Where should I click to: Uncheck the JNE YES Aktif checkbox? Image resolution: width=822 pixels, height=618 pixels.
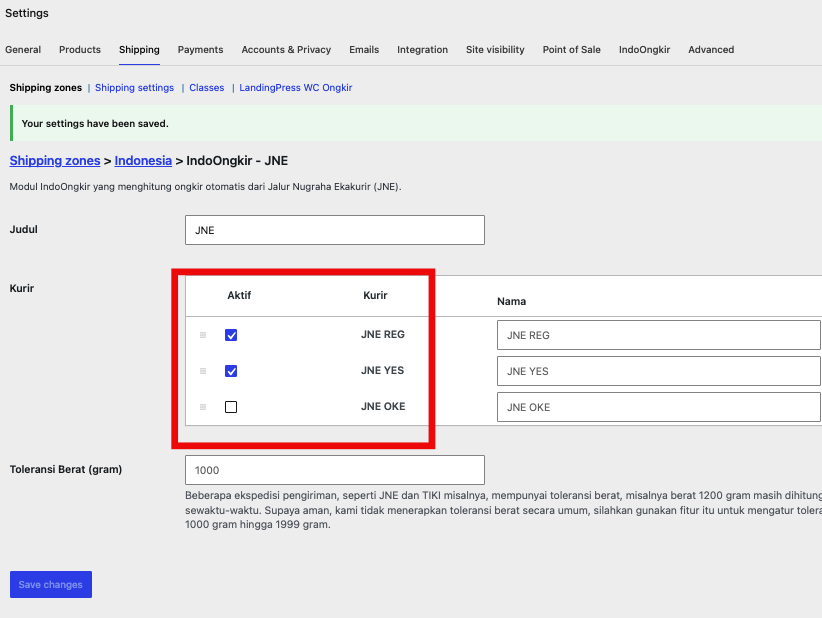tap(231, 371)
